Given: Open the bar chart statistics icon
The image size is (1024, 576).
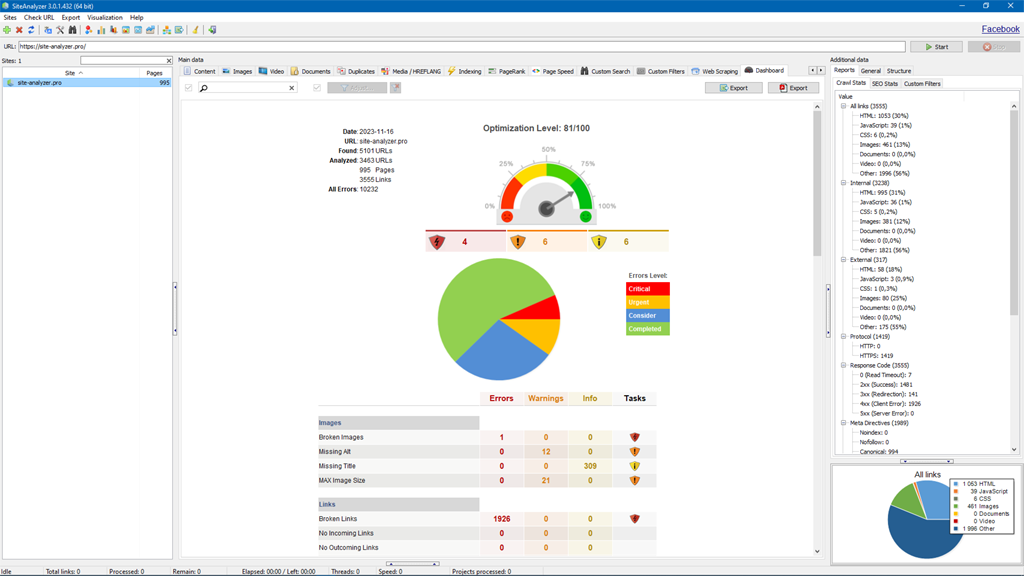Looking at the screenshot, I should (101, 30).
